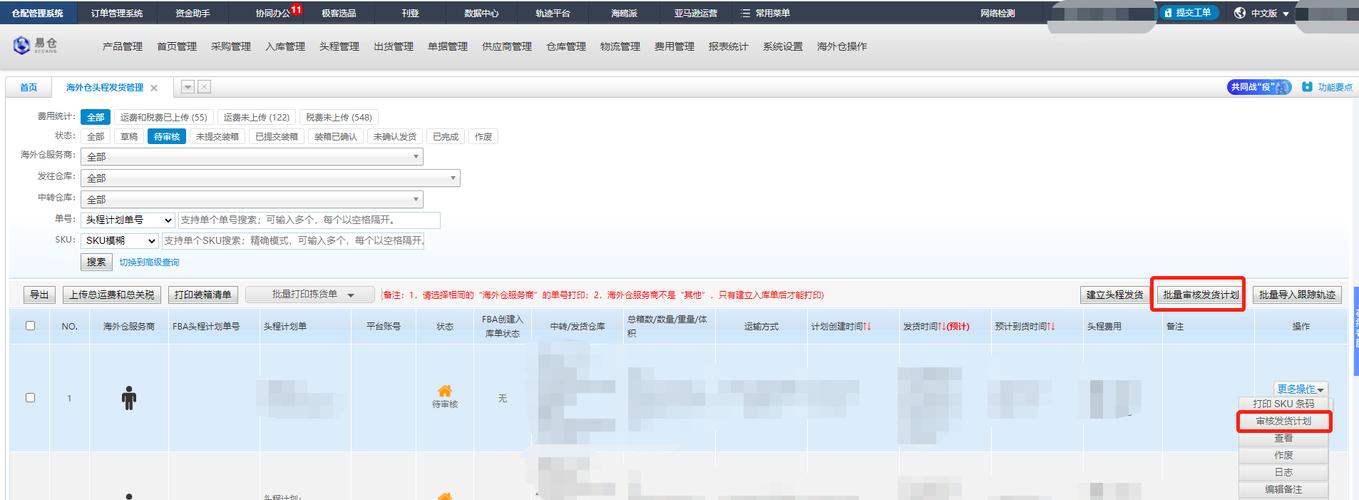The image size is (1359, 500).
Task: Sort by 发货时间 arrows
Action: click(941, 326)
